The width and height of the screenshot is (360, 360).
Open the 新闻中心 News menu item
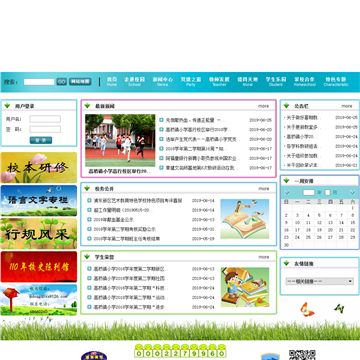(x=163, y=82)
